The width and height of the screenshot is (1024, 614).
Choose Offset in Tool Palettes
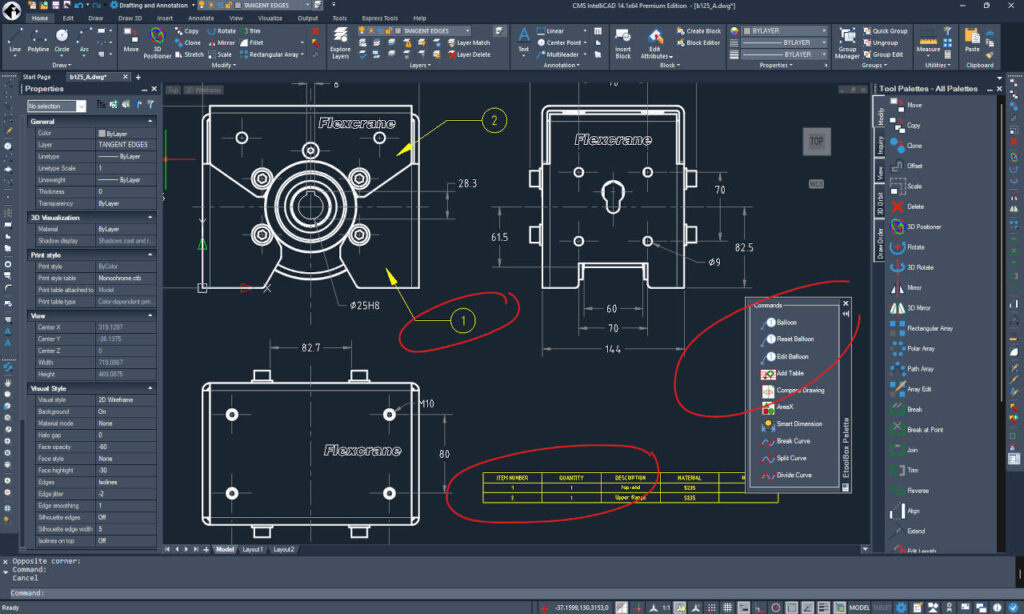click(x=906, y=166)
